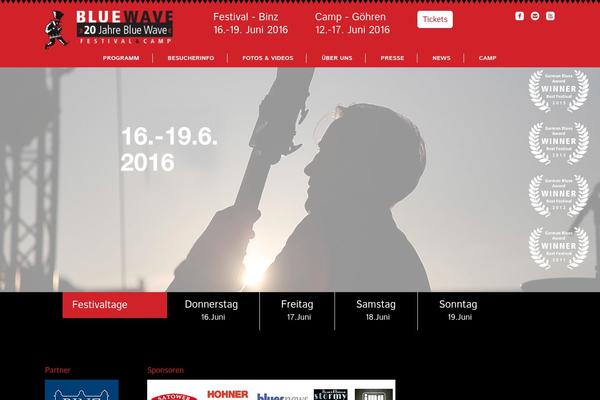Open the Presse menu item
This screenshot has width=600, height=400.
(x=392, y=58)
